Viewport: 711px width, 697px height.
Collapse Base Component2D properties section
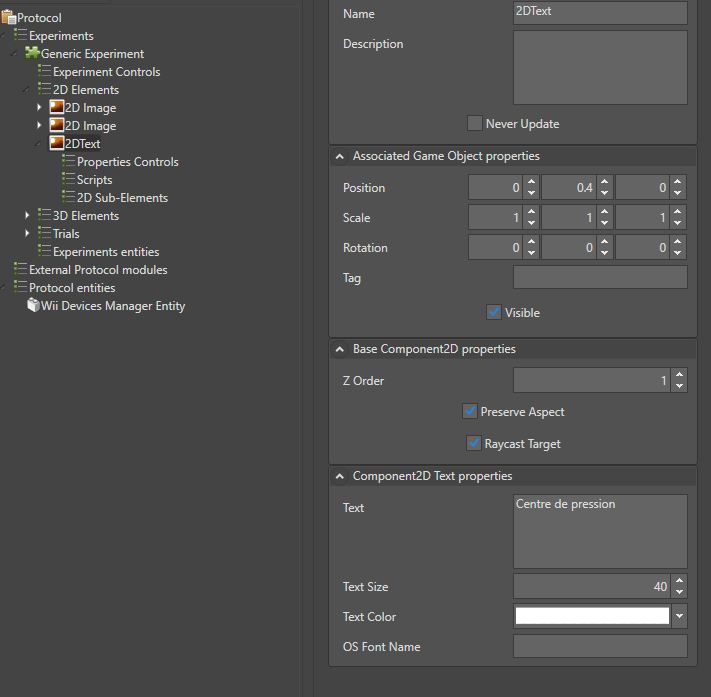(x=339, y=349)
